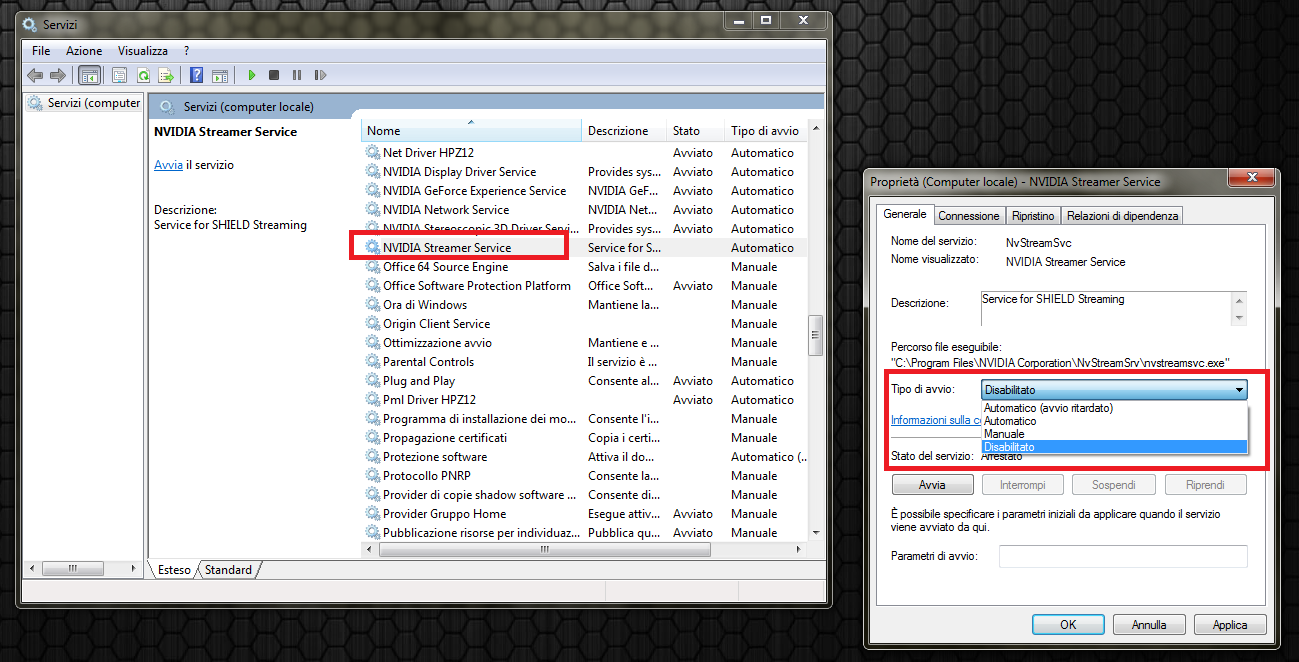Click the services list horizontal scrollbar thumb
Viewport: 1299px width, 662px height.
[x=545, y=549]
